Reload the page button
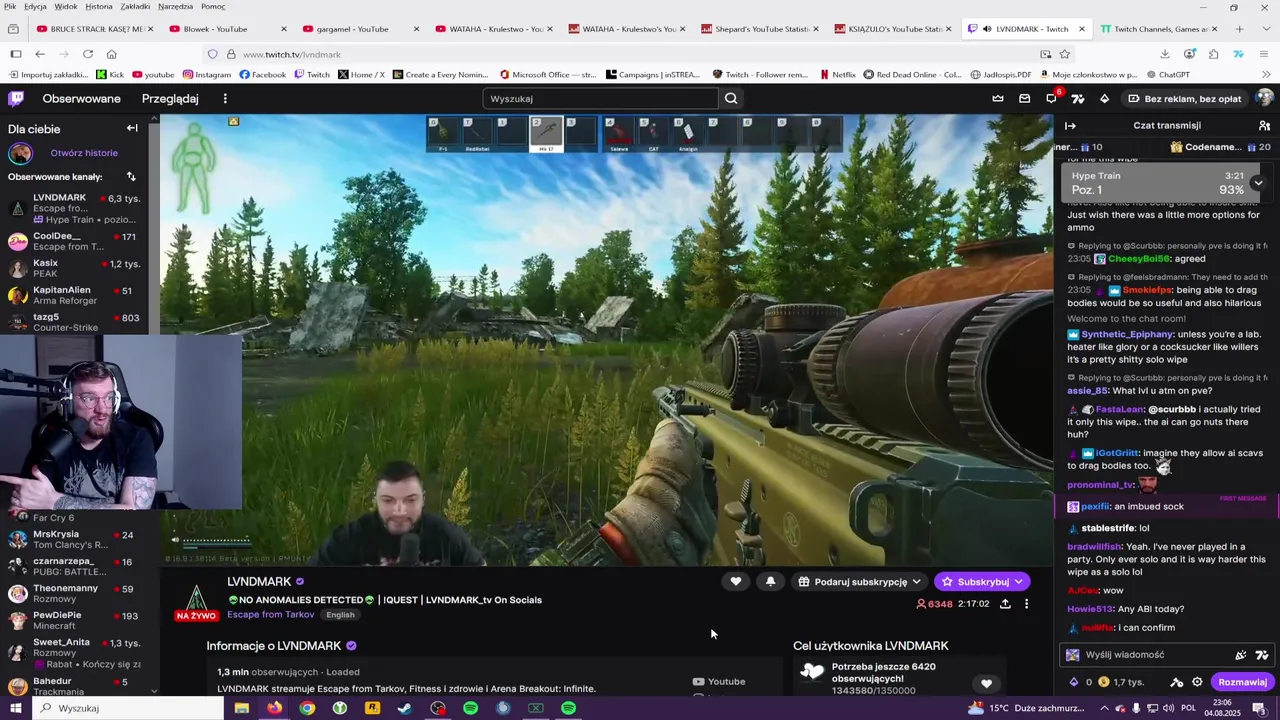 coord(88,54)
